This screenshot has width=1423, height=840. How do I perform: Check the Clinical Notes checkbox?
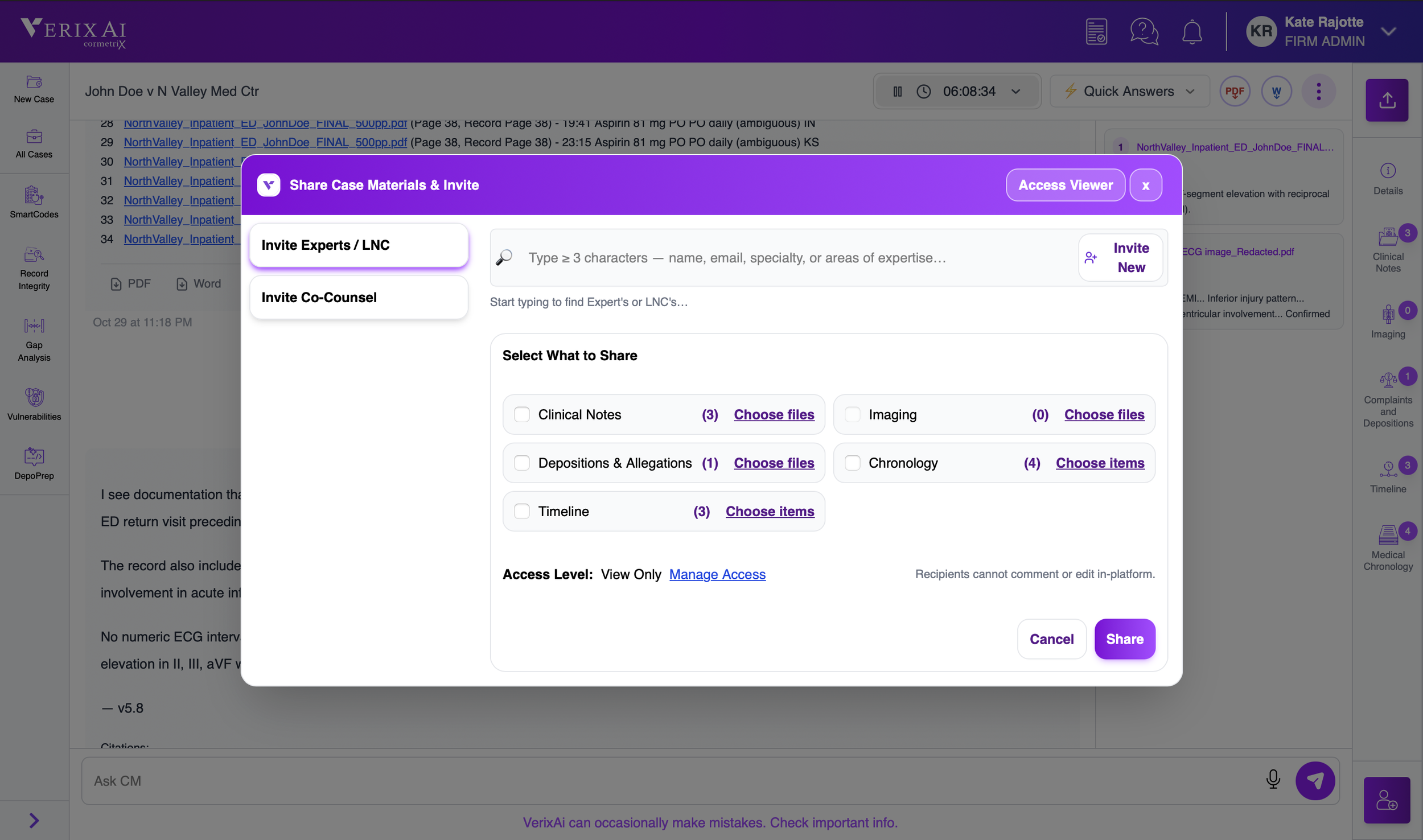coord(522,414)
